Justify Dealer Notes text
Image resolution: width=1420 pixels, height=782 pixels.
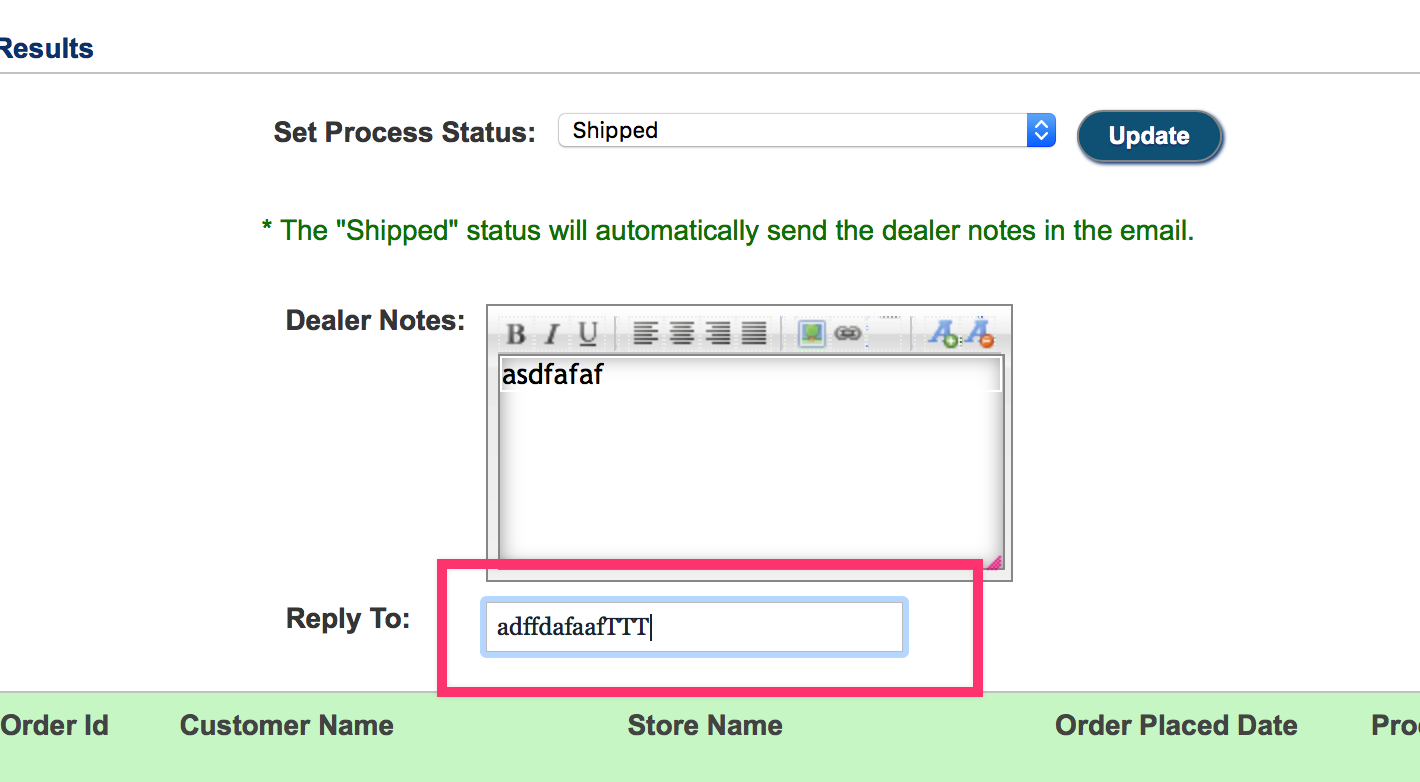pos(754,333)
